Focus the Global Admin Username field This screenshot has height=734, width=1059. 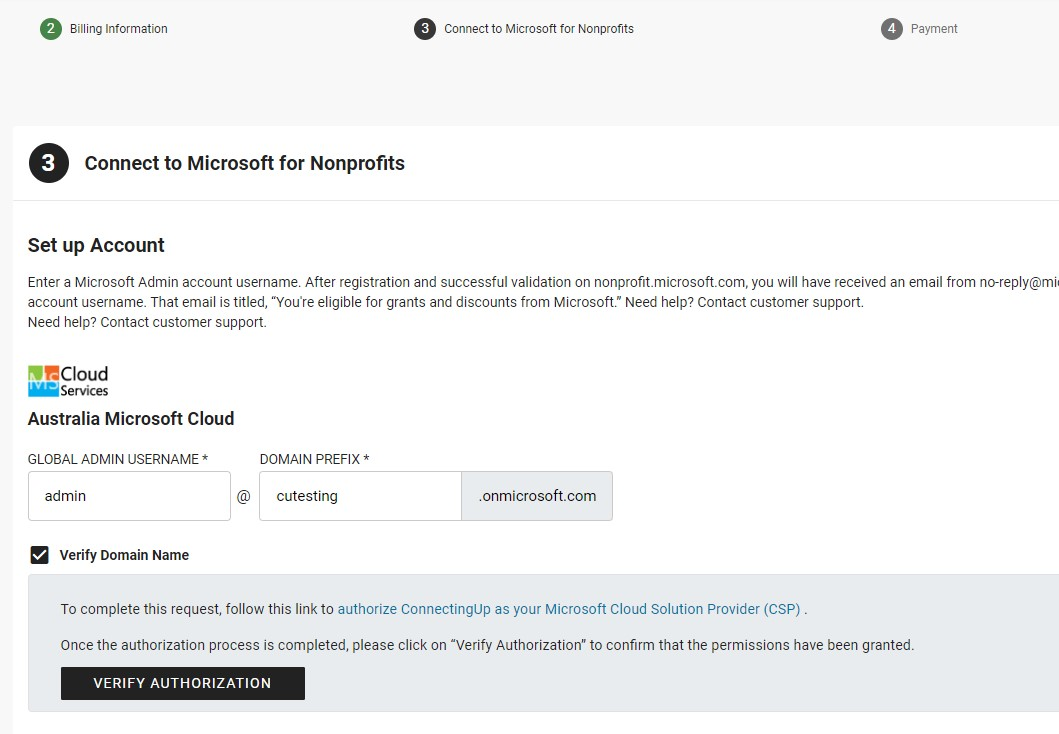pyautogui.click(x=129, y=496)
